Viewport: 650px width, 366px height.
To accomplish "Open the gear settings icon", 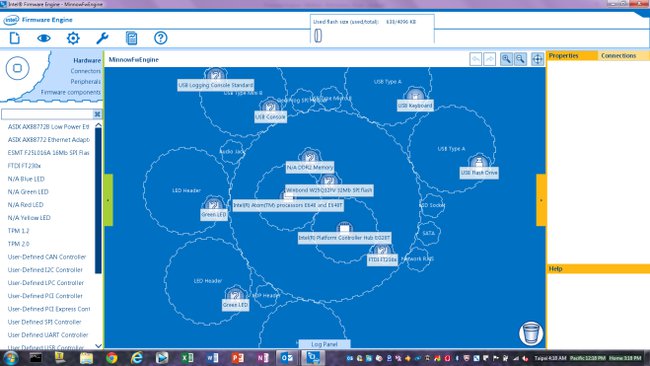I will click(73, 38).
